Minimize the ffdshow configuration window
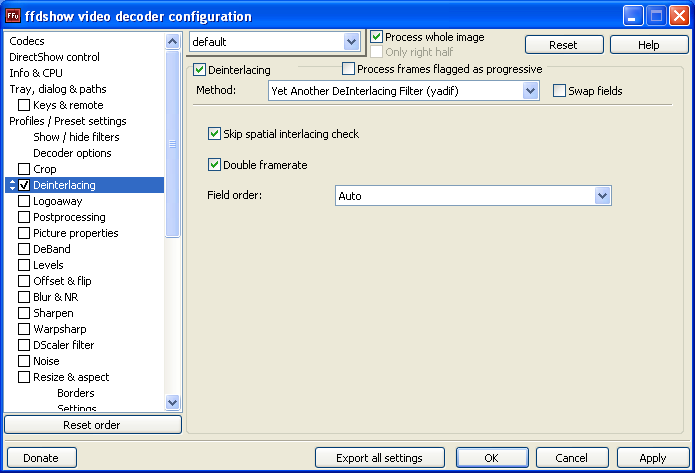 [633, 16]
